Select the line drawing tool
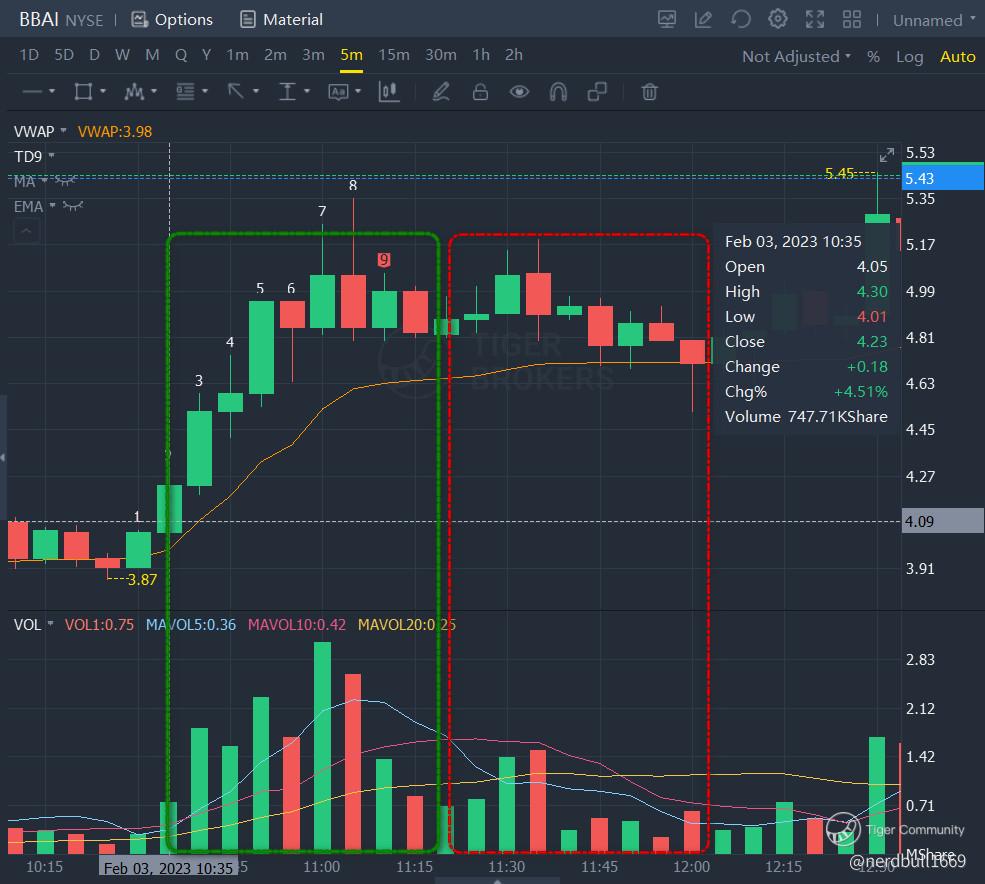 click(31, 92)
